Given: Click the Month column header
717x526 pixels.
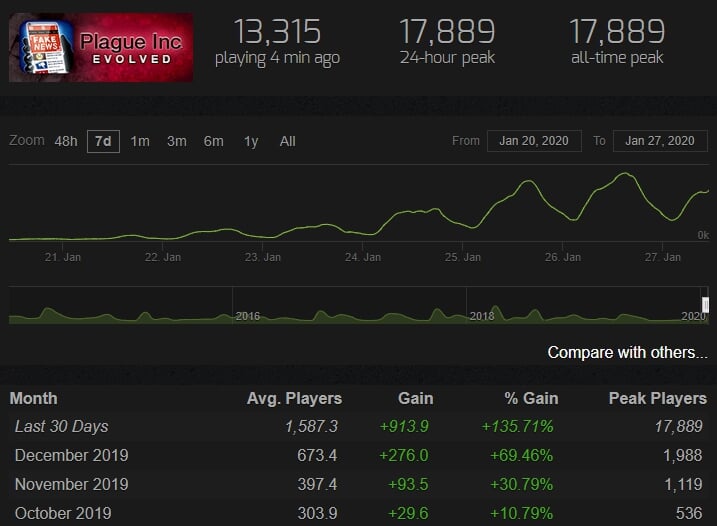Looking at the screenshot, I should point(33,398).
